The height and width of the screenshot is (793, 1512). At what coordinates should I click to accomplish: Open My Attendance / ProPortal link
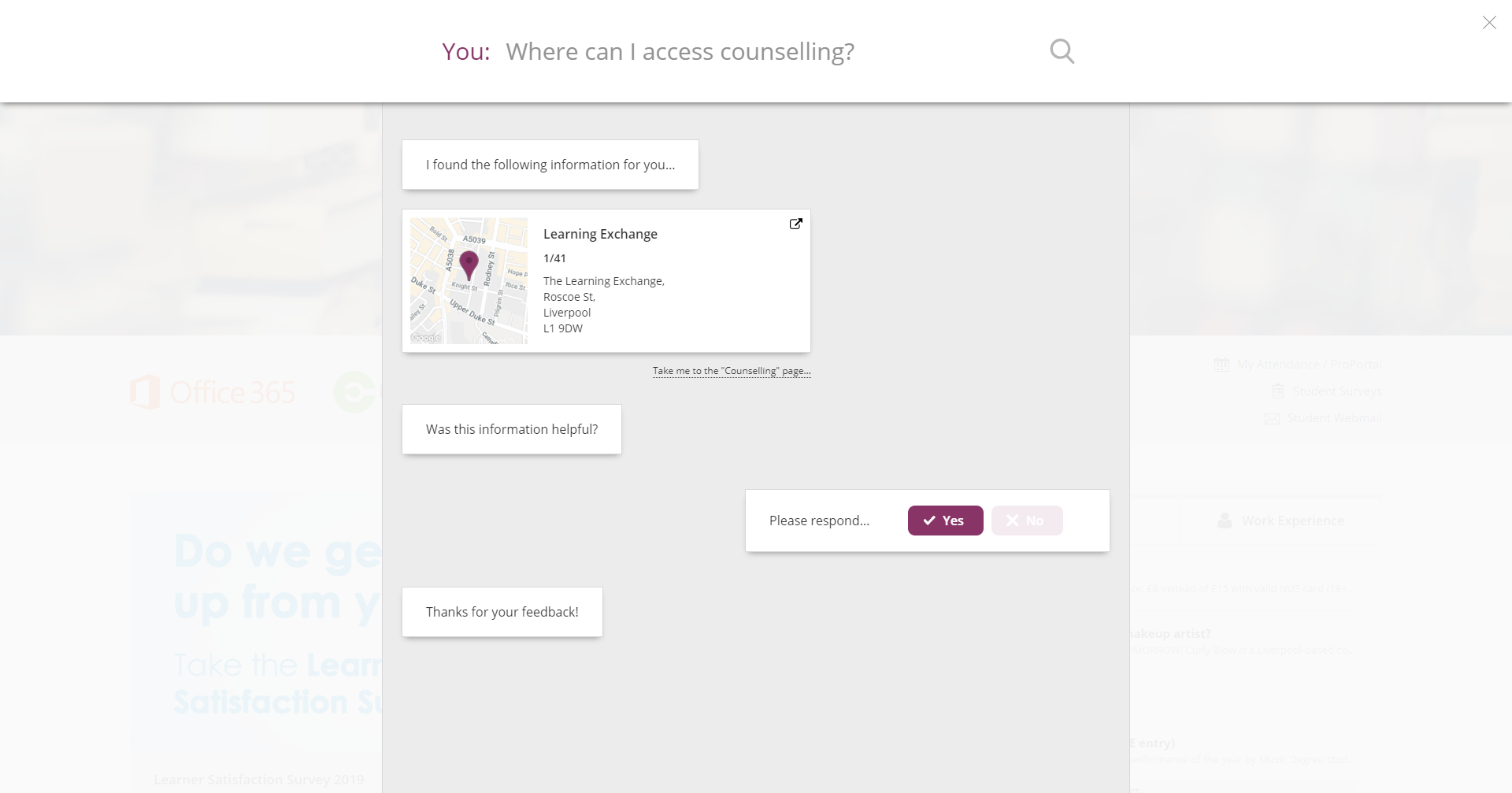[x=1310, y=365]
